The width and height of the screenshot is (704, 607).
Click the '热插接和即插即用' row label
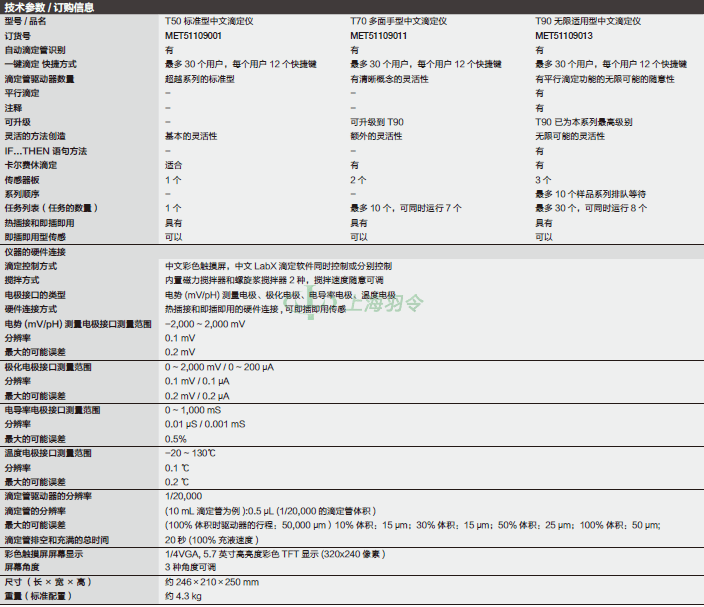pos(39,223)
